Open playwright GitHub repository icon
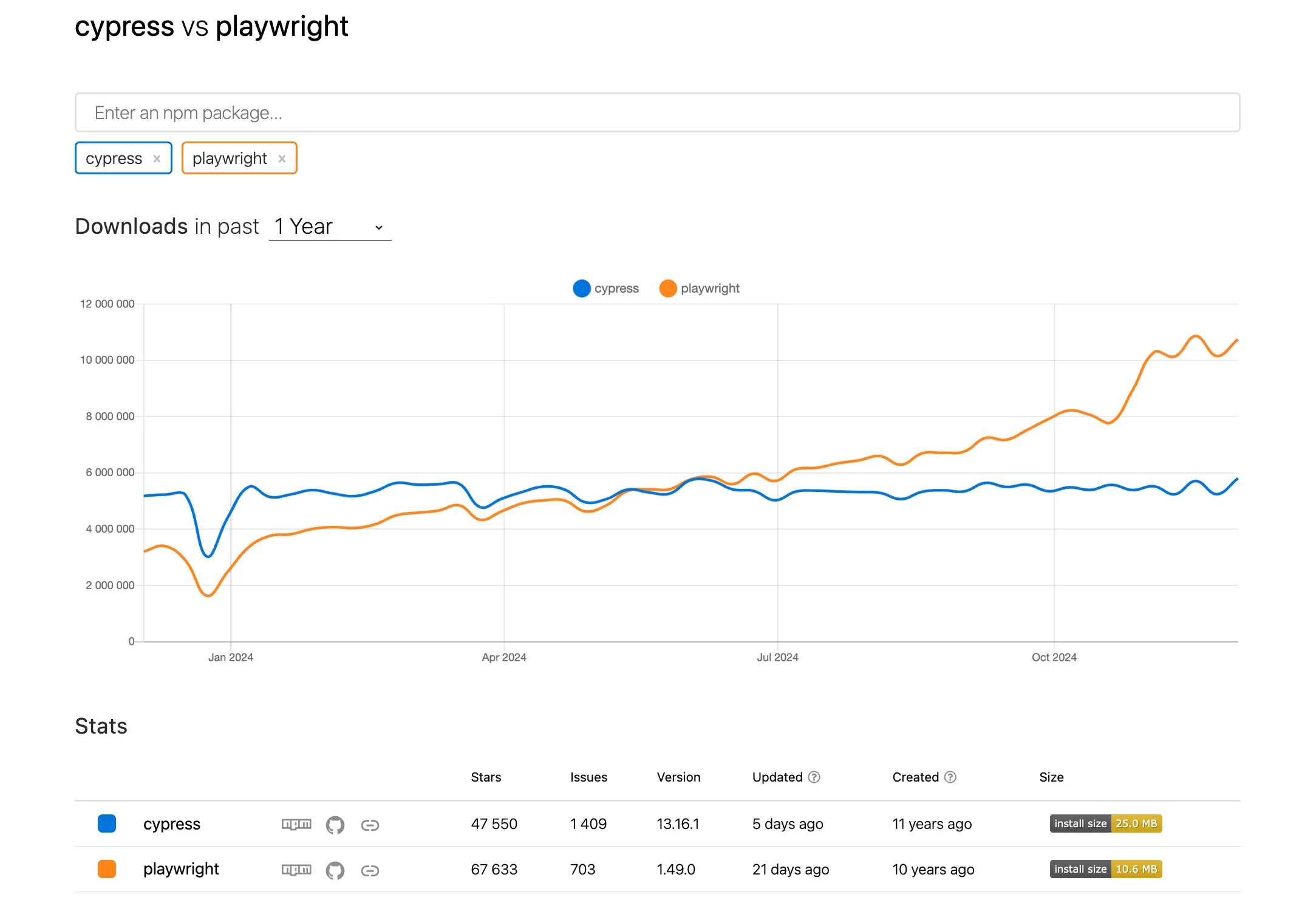This screenshot has height=917, width=1316. coord(335,870)
